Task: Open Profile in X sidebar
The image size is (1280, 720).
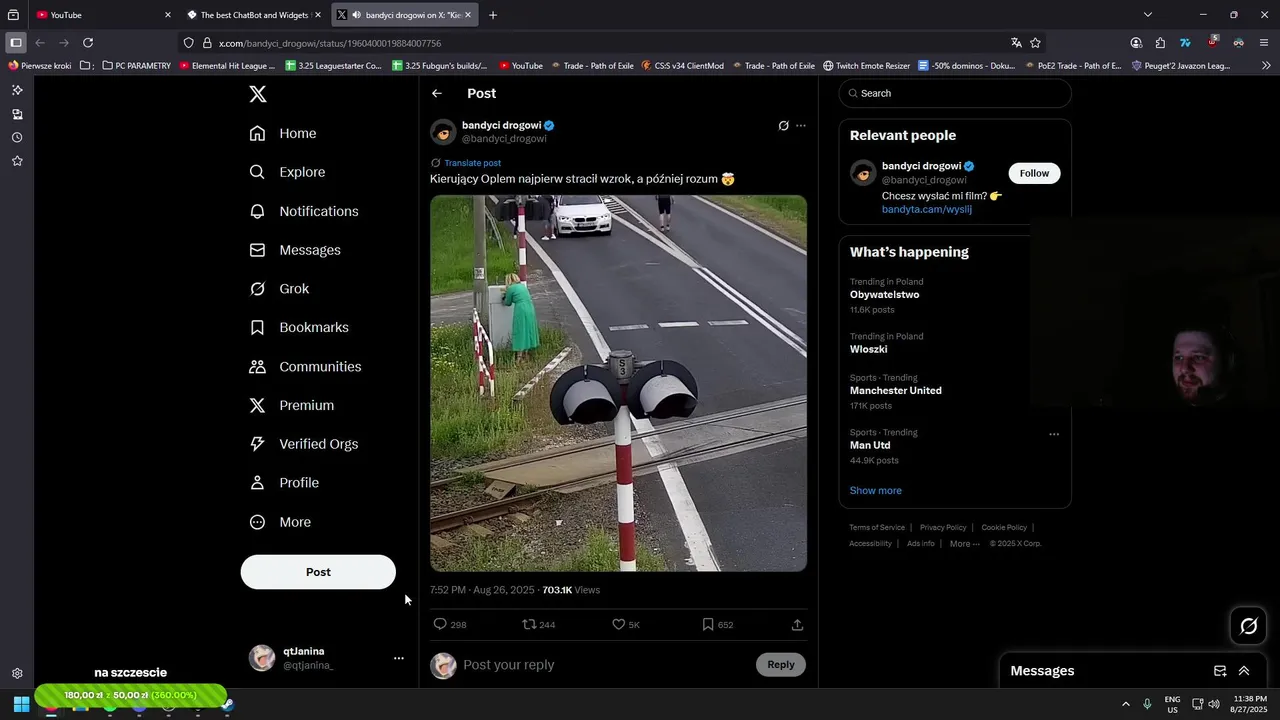Action: coord(284,483)
